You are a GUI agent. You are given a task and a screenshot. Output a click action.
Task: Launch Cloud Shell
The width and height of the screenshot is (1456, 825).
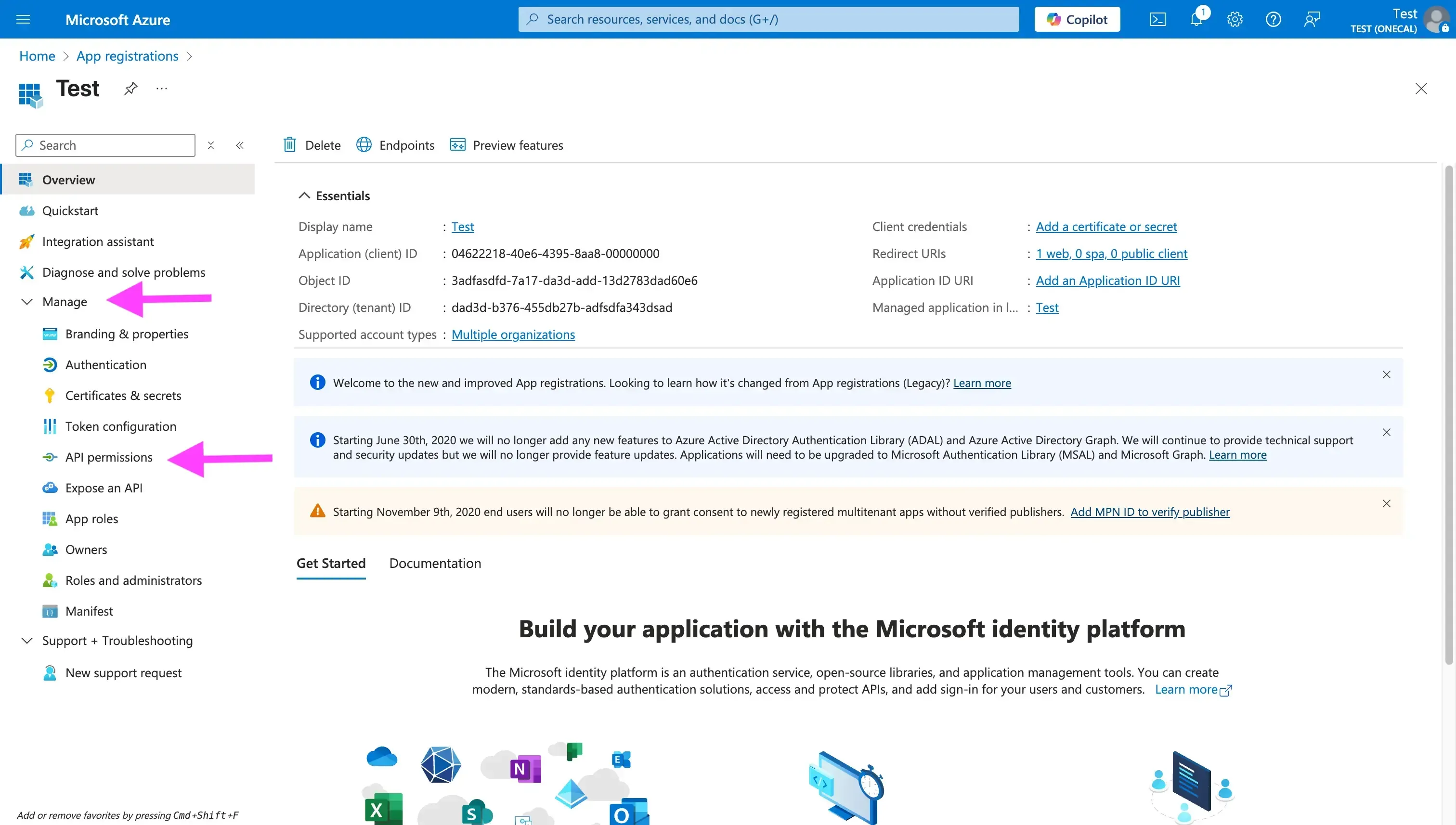pyautogui.click(x=1157, y=19)
